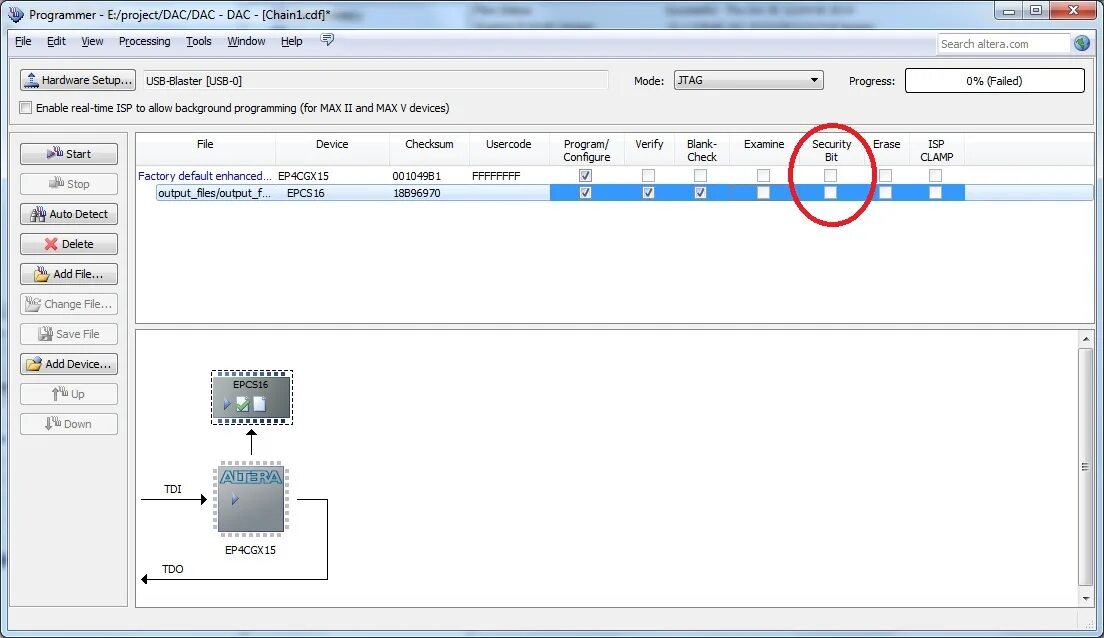Click checksum value 18B96970

pos(417,193)
